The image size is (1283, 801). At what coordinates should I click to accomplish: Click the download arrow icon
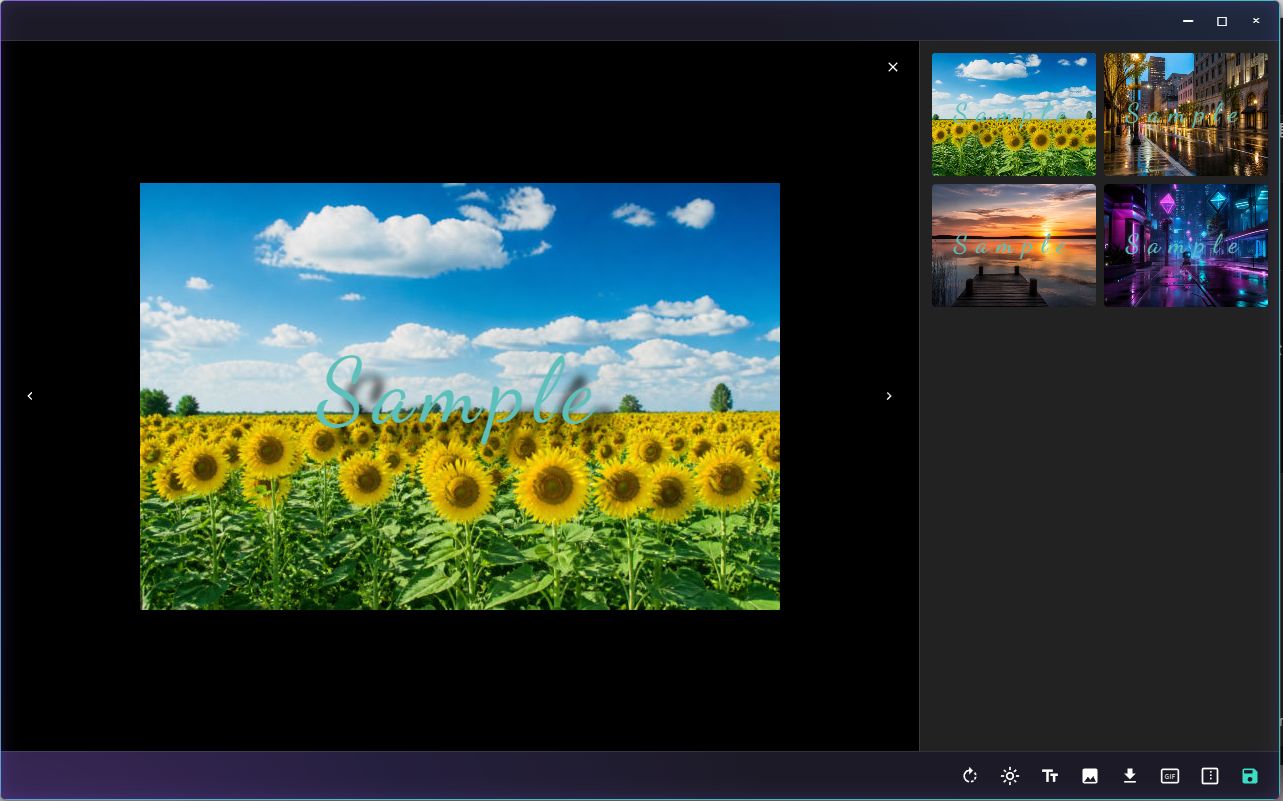(x=1130, y=776)
